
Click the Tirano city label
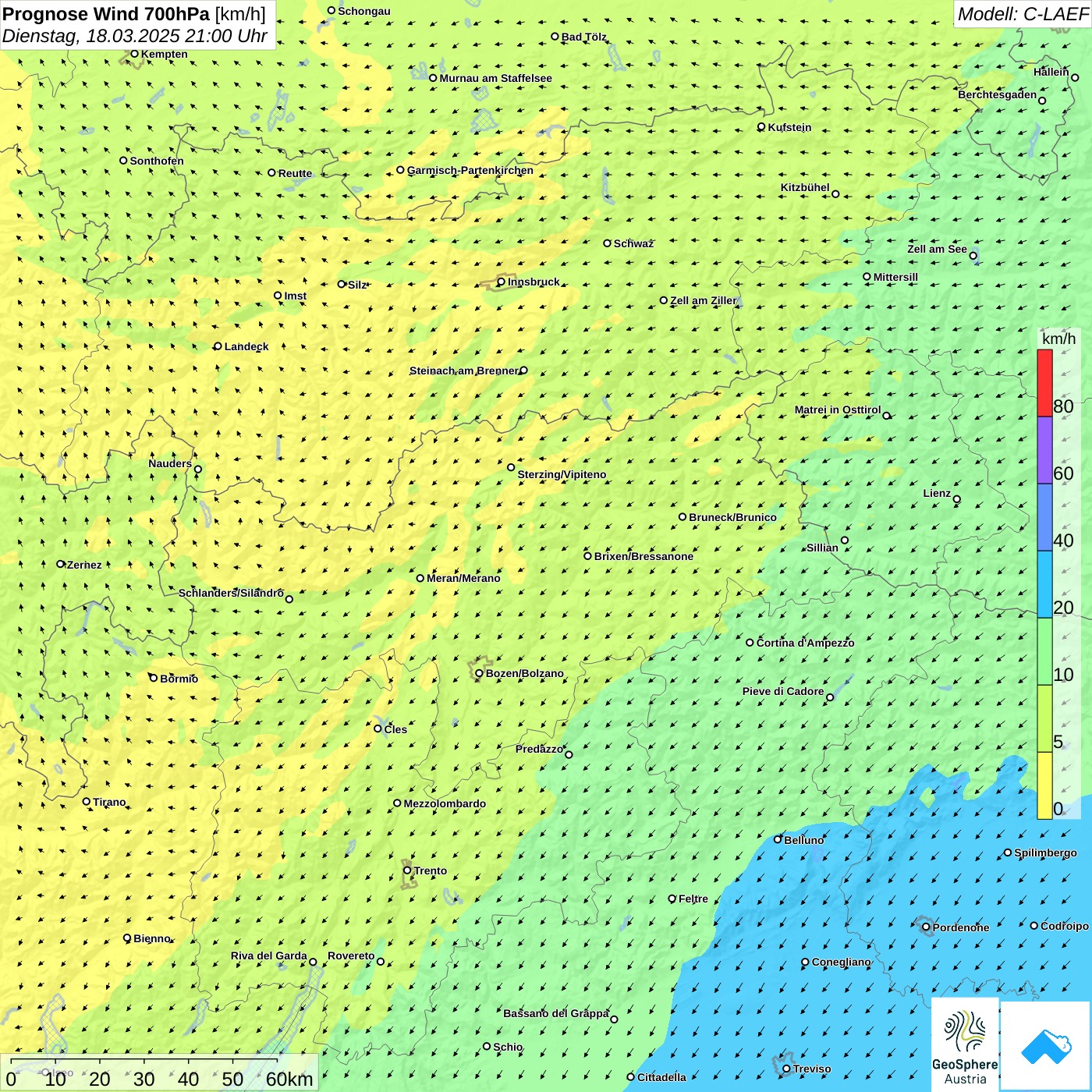[109, 802]
